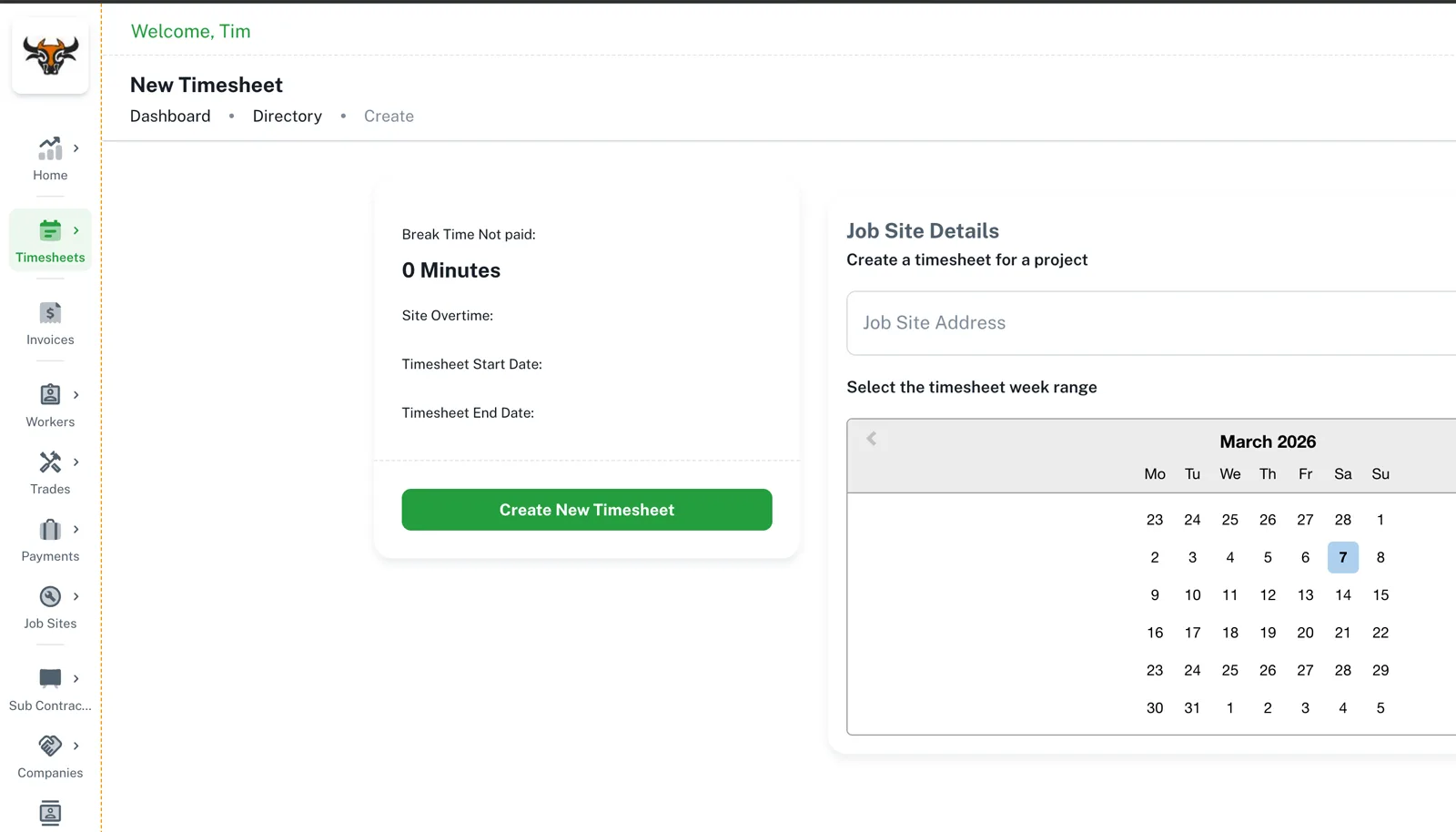Expand the Workers submenu chevron
The image size is (1456, 832).
coord(76,395)
